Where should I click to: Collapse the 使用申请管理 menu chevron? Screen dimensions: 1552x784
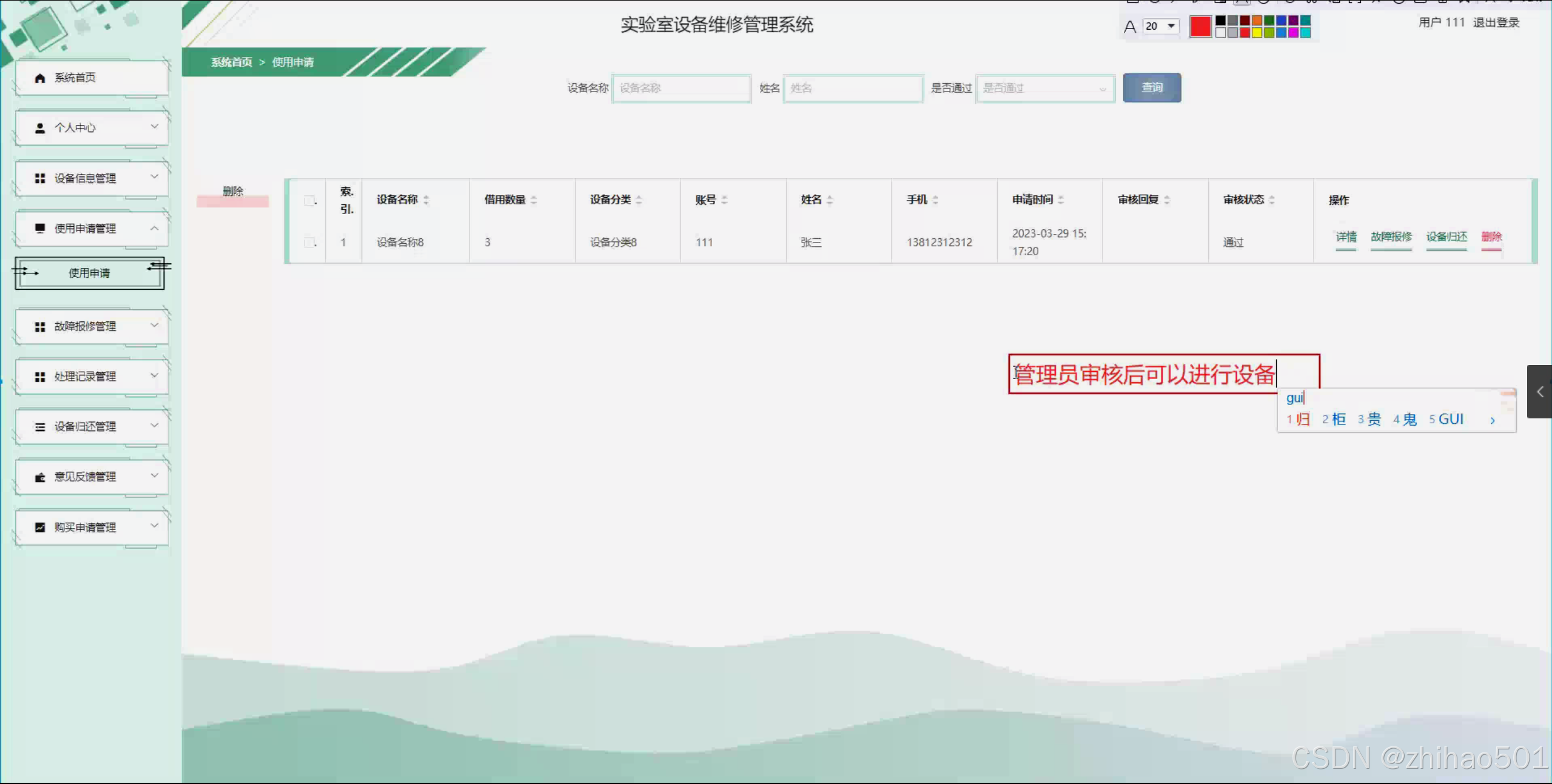(x=154, y=229)
